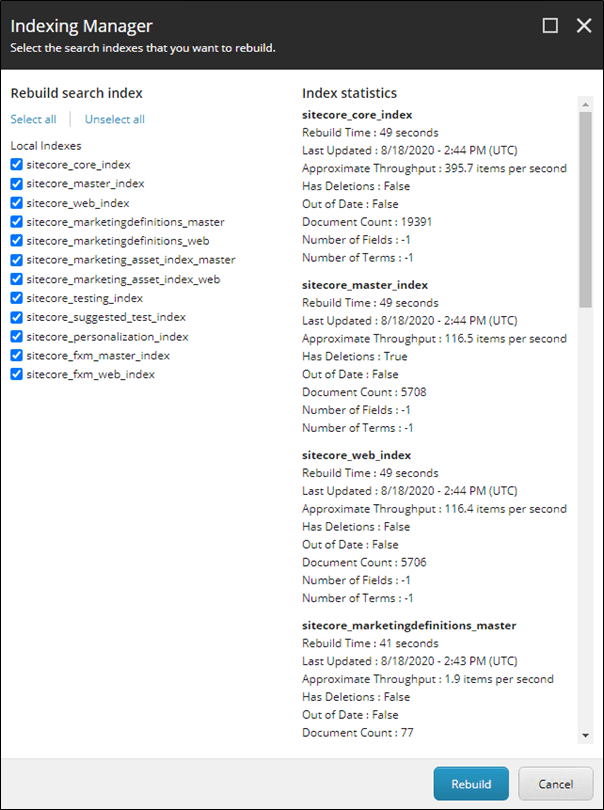This screenshot has height=810, width=604.
Task: Uncheck the sitecore_fxm_web_index checkbox
Action: [x=17, y=375]
